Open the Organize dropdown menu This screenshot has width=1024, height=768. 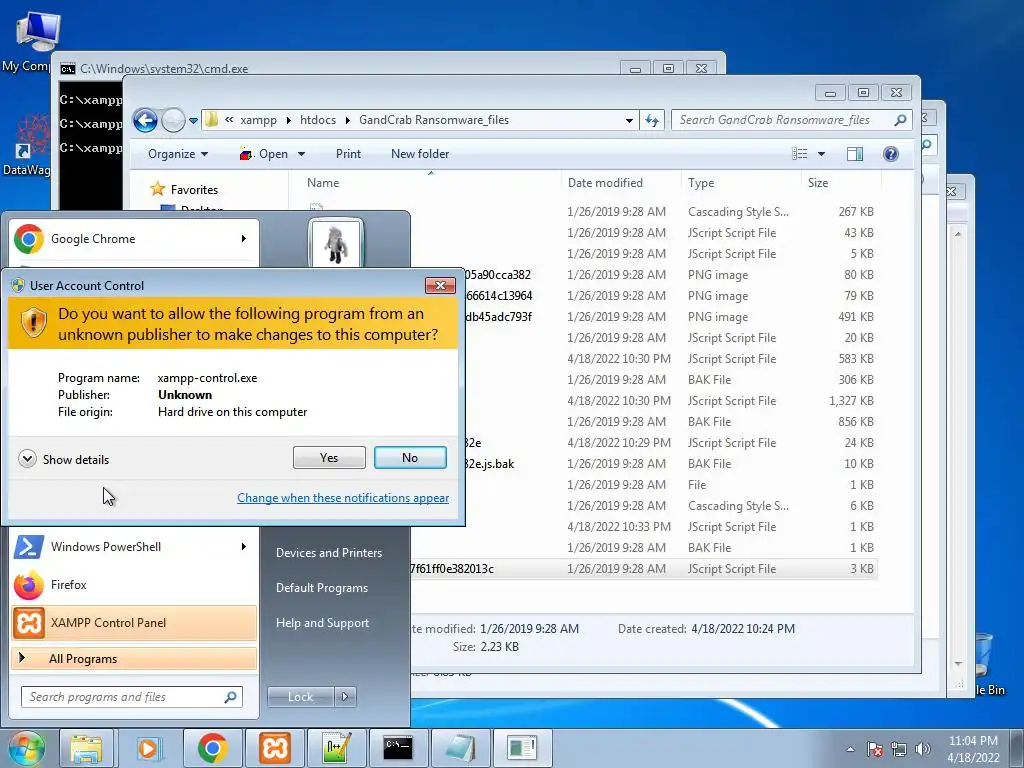coord(178,154)
